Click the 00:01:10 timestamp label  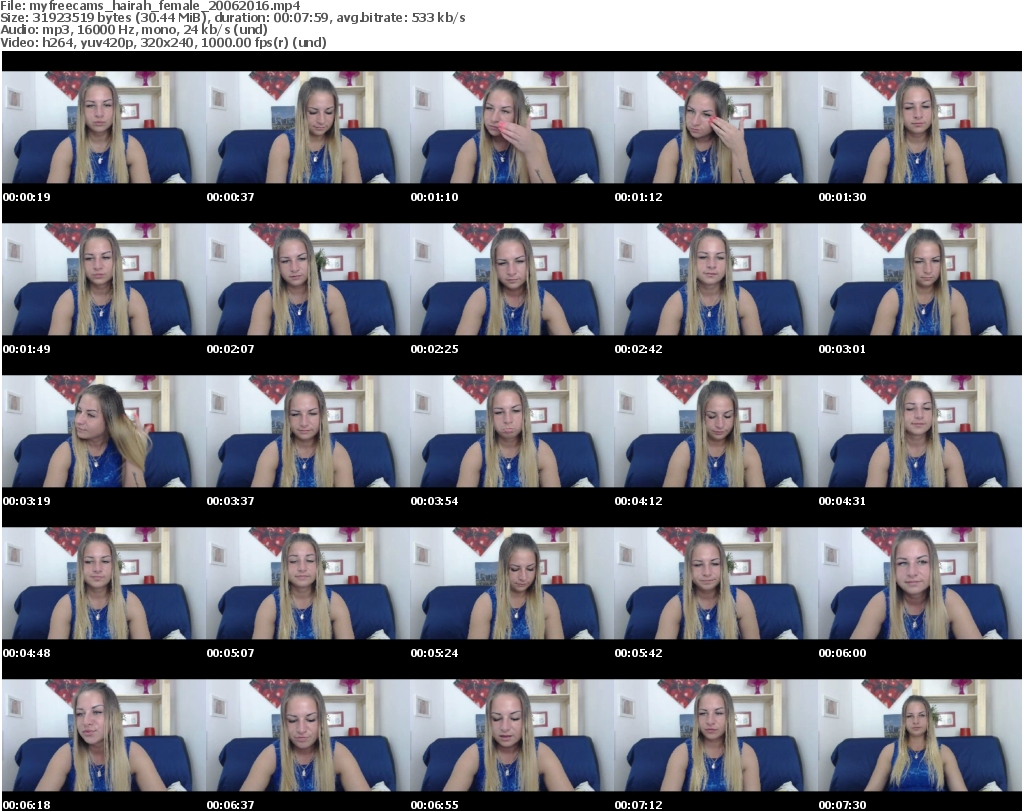tap(434, 197)
